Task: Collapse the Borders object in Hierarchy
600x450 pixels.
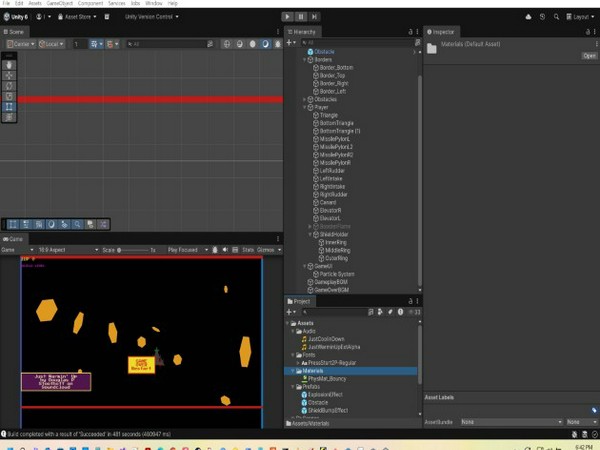Action: [305, 60]
